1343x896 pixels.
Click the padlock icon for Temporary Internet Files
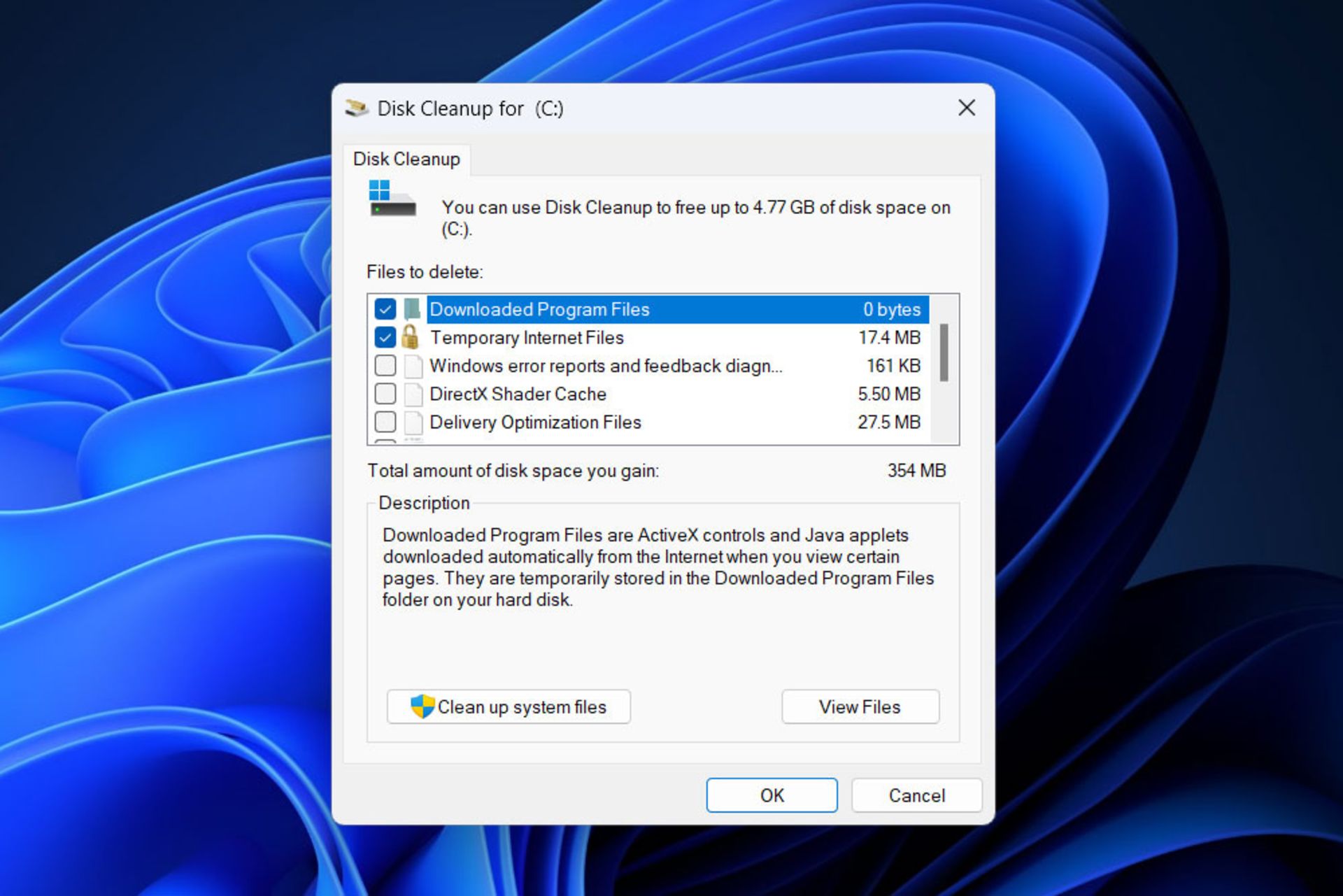[411, 337]
